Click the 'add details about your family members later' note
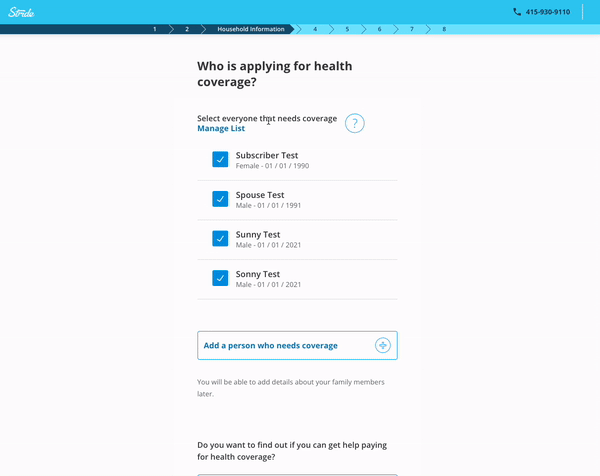Image resolution: width=600 pixels, height=476 pixels. coord(291,388)
